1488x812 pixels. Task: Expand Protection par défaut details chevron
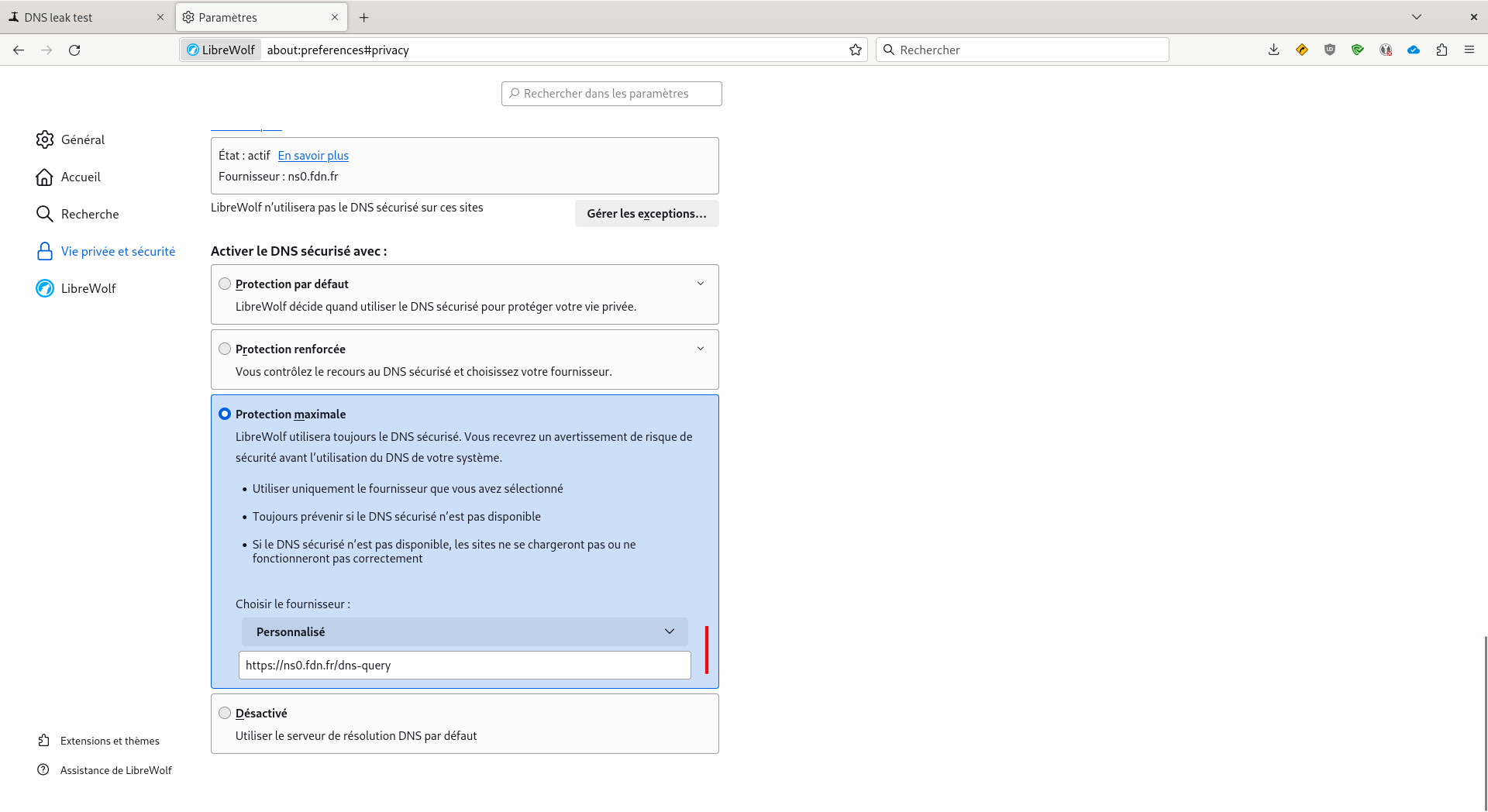[x=701, y=284]
